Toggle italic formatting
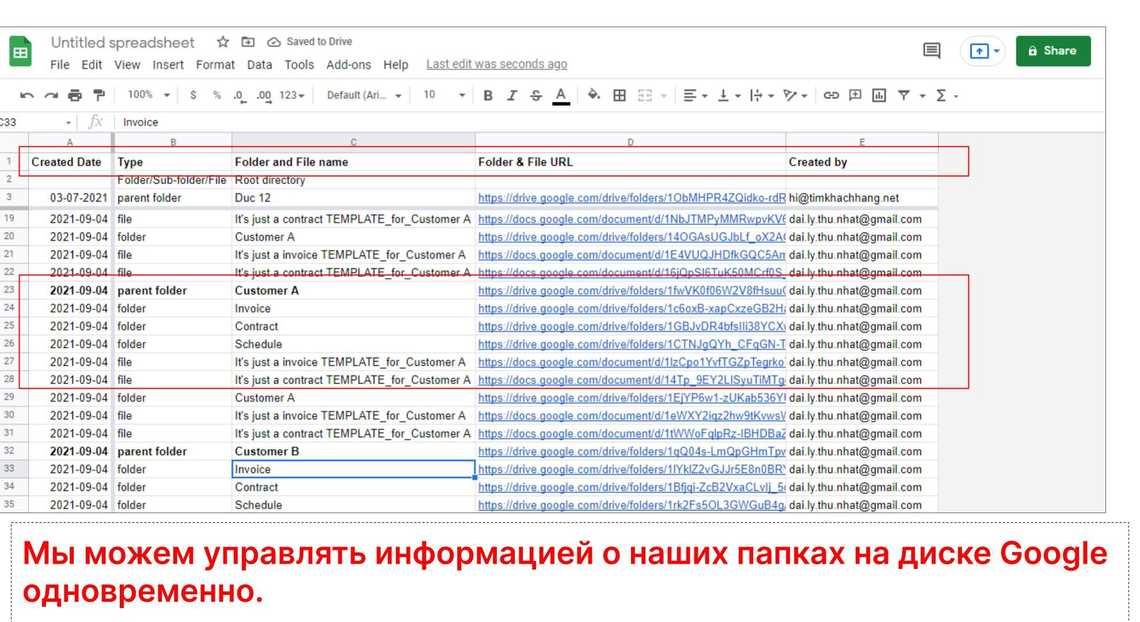 [512, 95]
